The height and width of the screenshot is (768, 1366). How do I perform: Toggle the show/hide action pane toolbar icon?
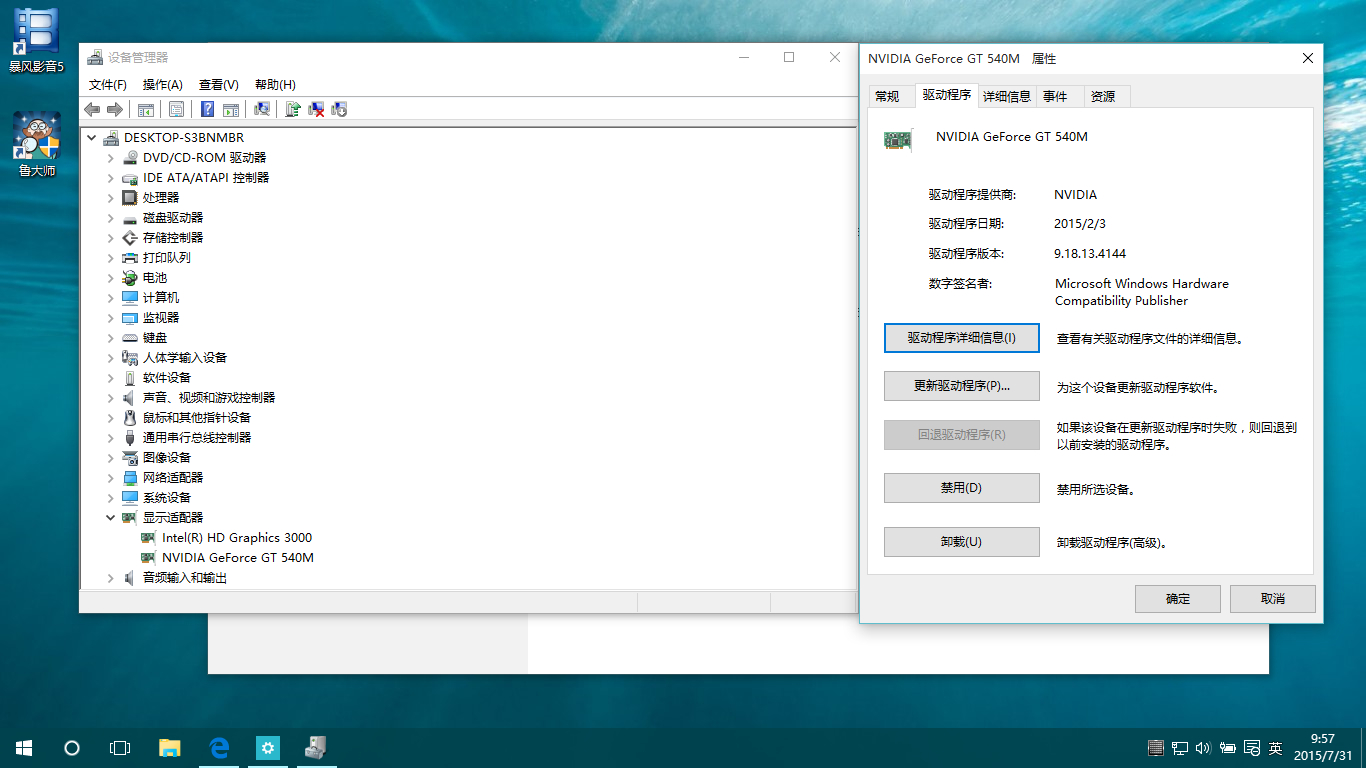tap(231, 109)
